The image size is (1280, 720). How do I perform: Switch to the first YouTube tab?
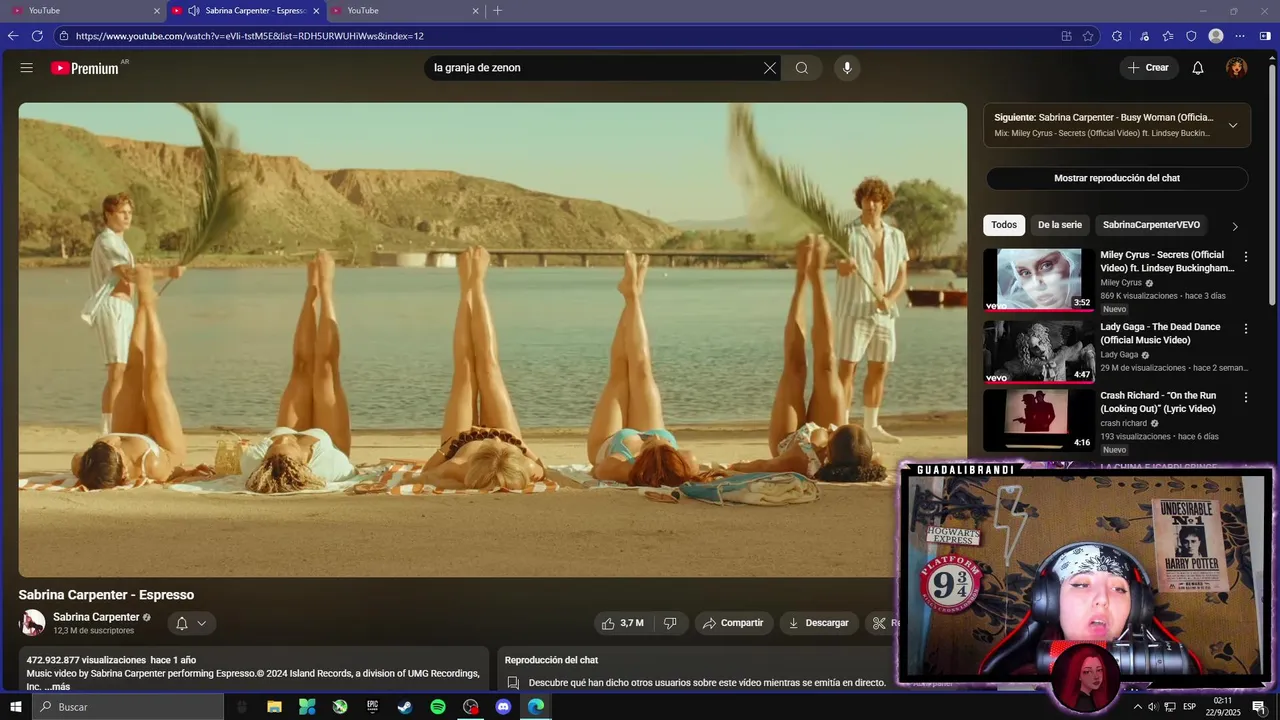(84, 11)
